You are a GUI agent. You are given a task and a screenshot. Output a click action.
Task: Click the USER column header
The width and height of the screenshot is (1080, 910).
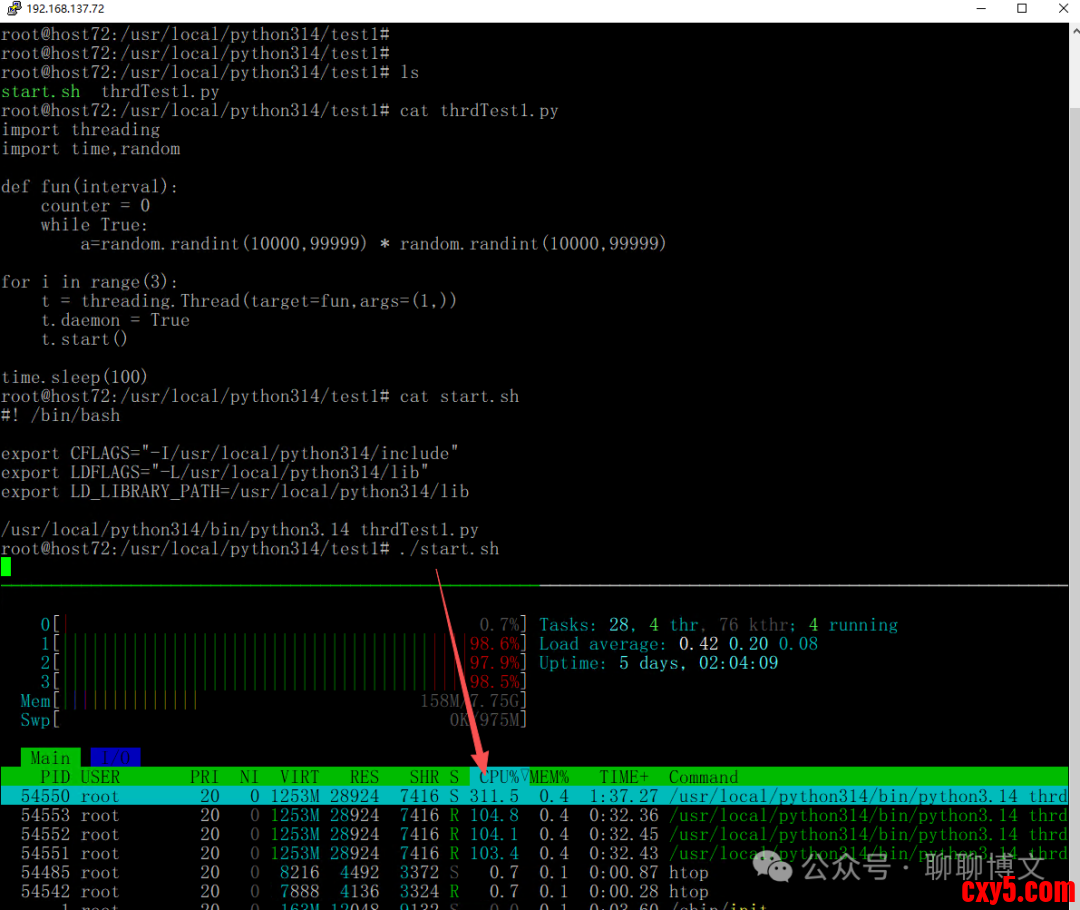coord(100,777)
